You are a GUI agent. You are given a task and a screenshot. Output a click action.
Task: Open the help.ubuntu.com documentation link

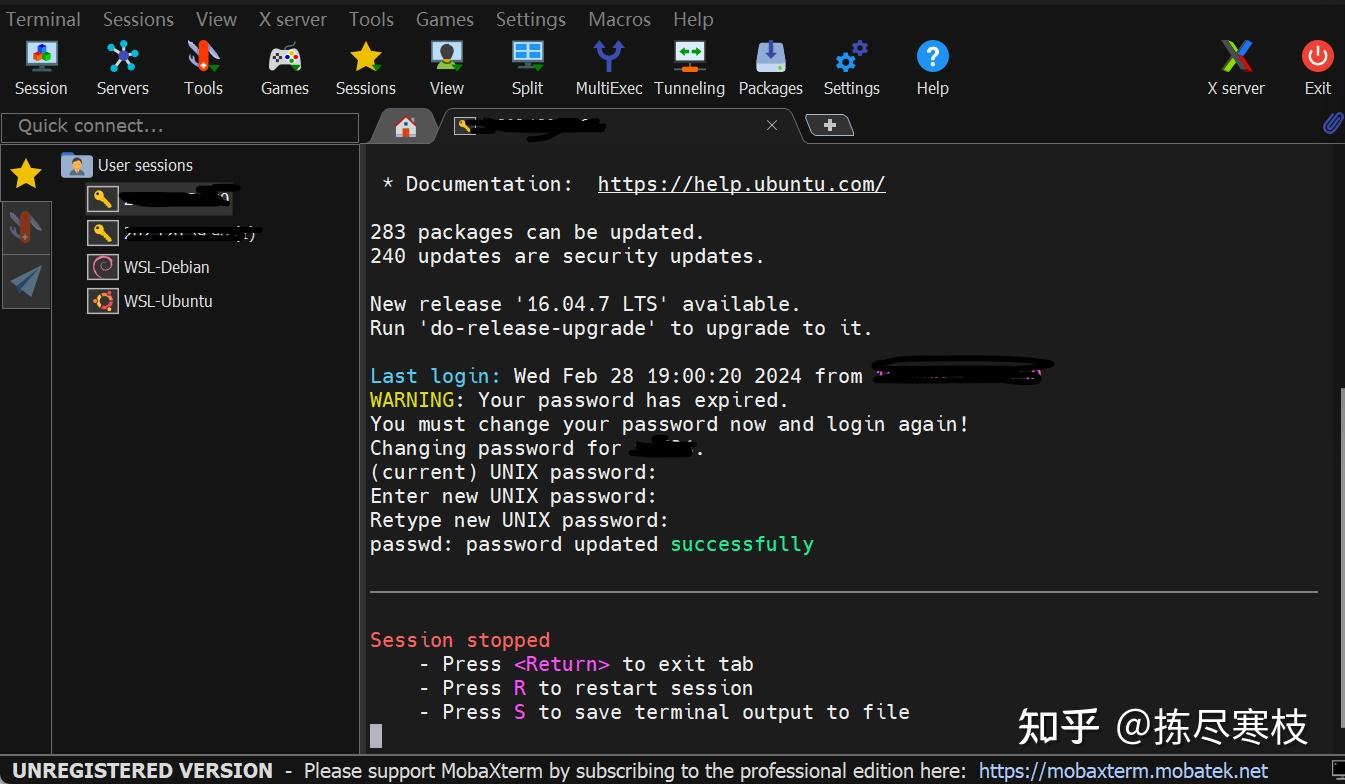click(741, 184)
